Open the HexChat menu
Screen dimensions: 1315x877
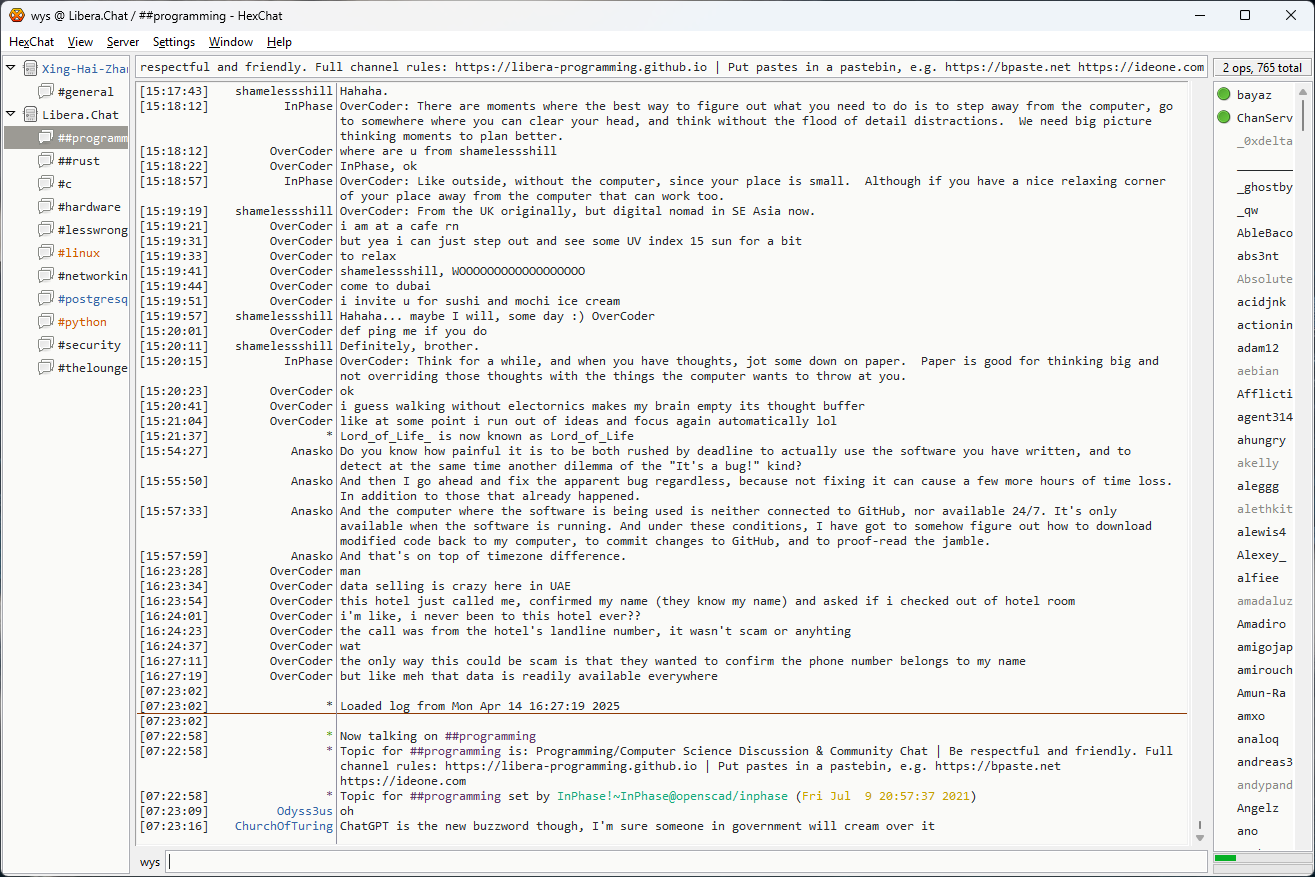pos(31,42)
